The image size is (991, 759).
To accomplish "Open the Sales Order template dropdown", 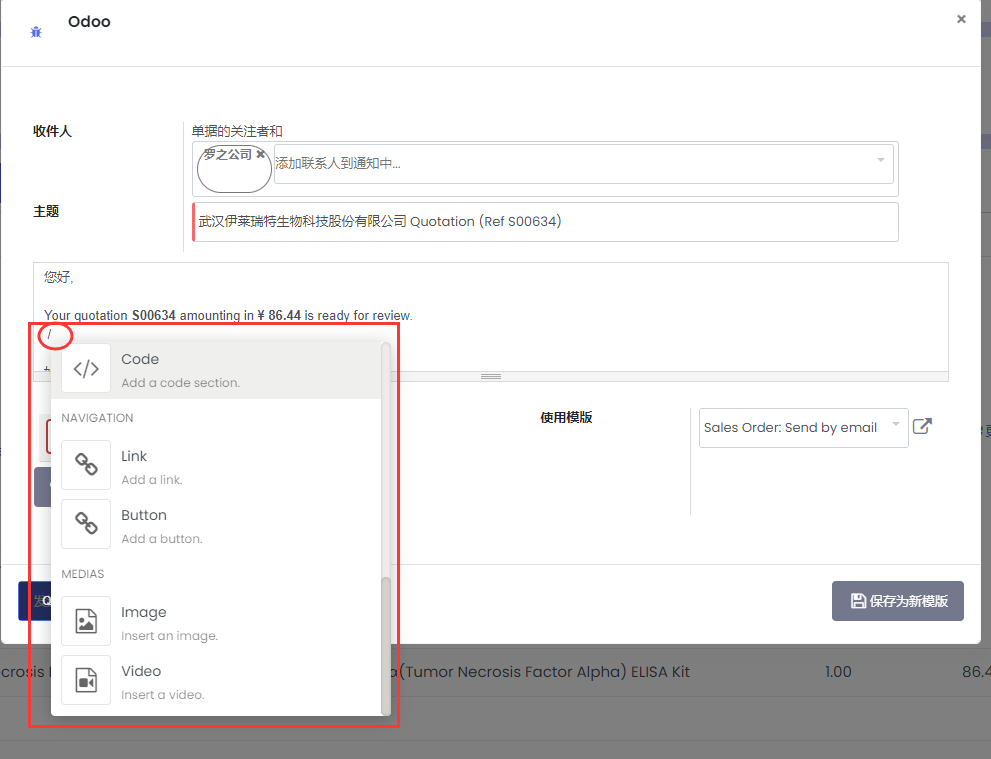I will 803,427.
